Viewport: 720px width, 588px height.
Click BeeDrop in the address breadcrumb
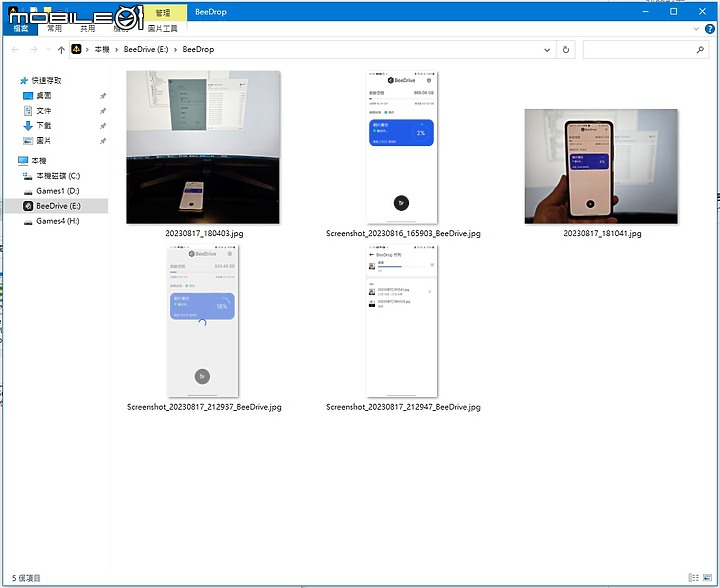(x=198, y=50)
